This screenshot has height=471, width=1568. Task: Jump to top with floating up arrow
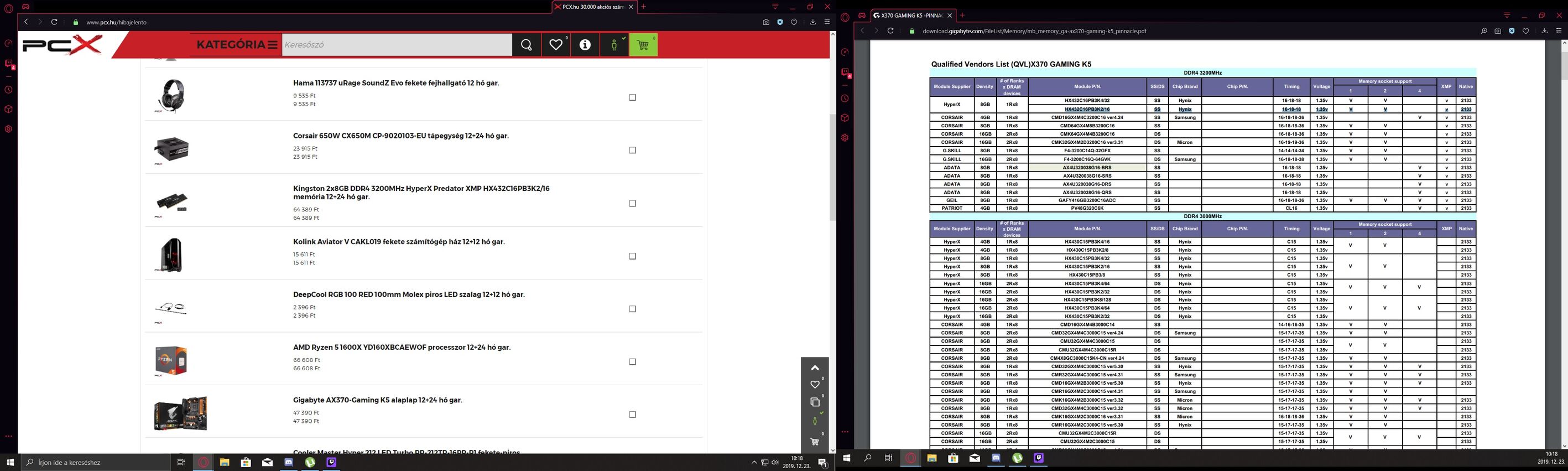[x=815, y=368]
